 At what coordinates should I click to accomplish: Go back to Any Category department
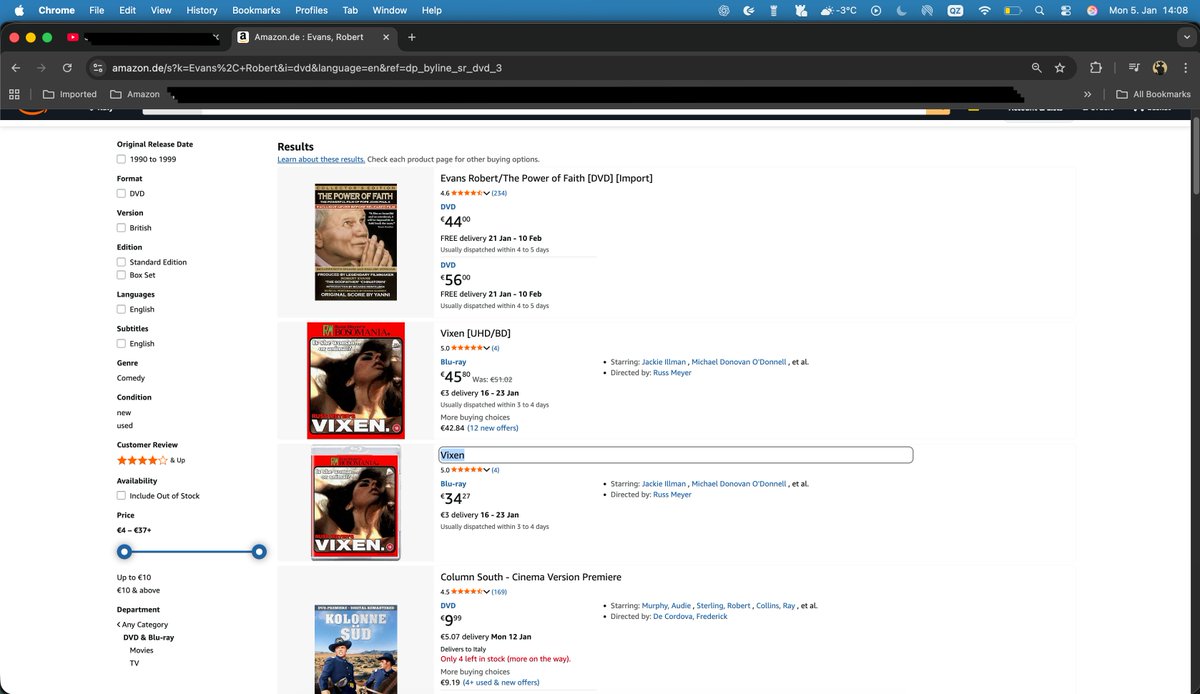click(142, 624)
